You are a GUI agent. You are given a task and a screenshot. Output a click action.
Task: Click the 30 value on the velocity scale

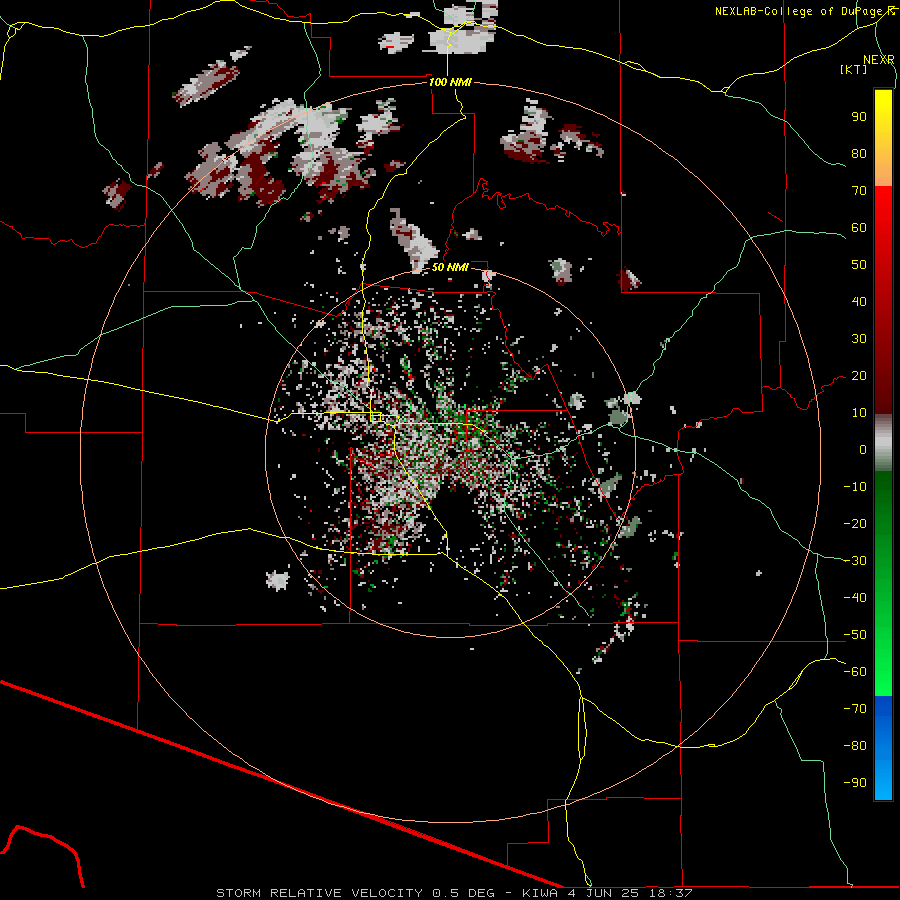point(859,339)
